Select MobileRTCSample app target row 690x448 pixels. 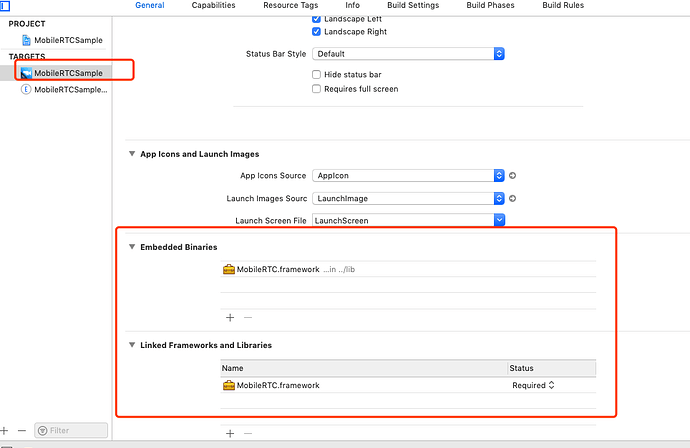[56, 73]
